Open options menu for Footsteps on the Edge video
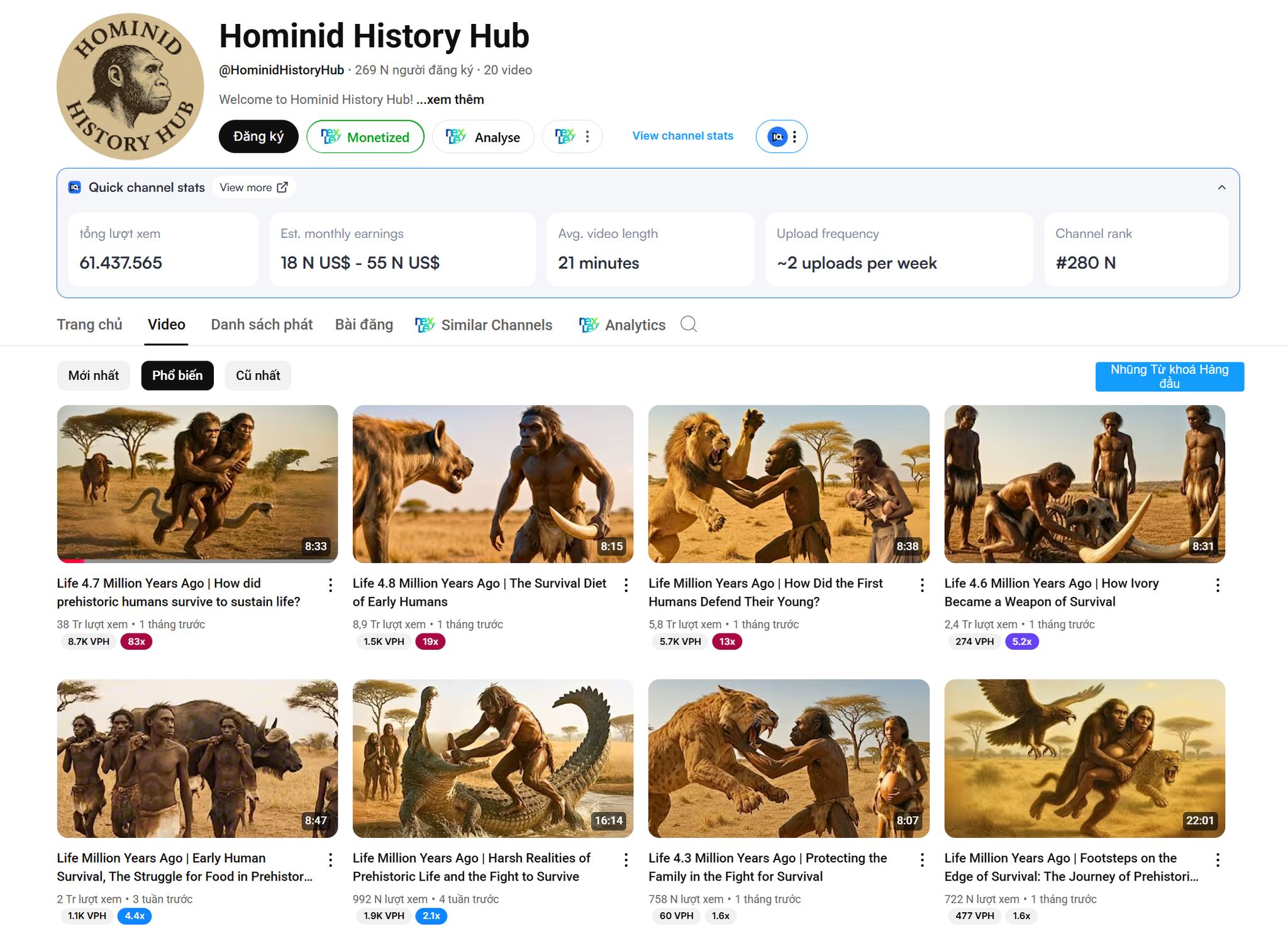The width and height of the screenshot is (1288, 943). (x=1218, y=860)
